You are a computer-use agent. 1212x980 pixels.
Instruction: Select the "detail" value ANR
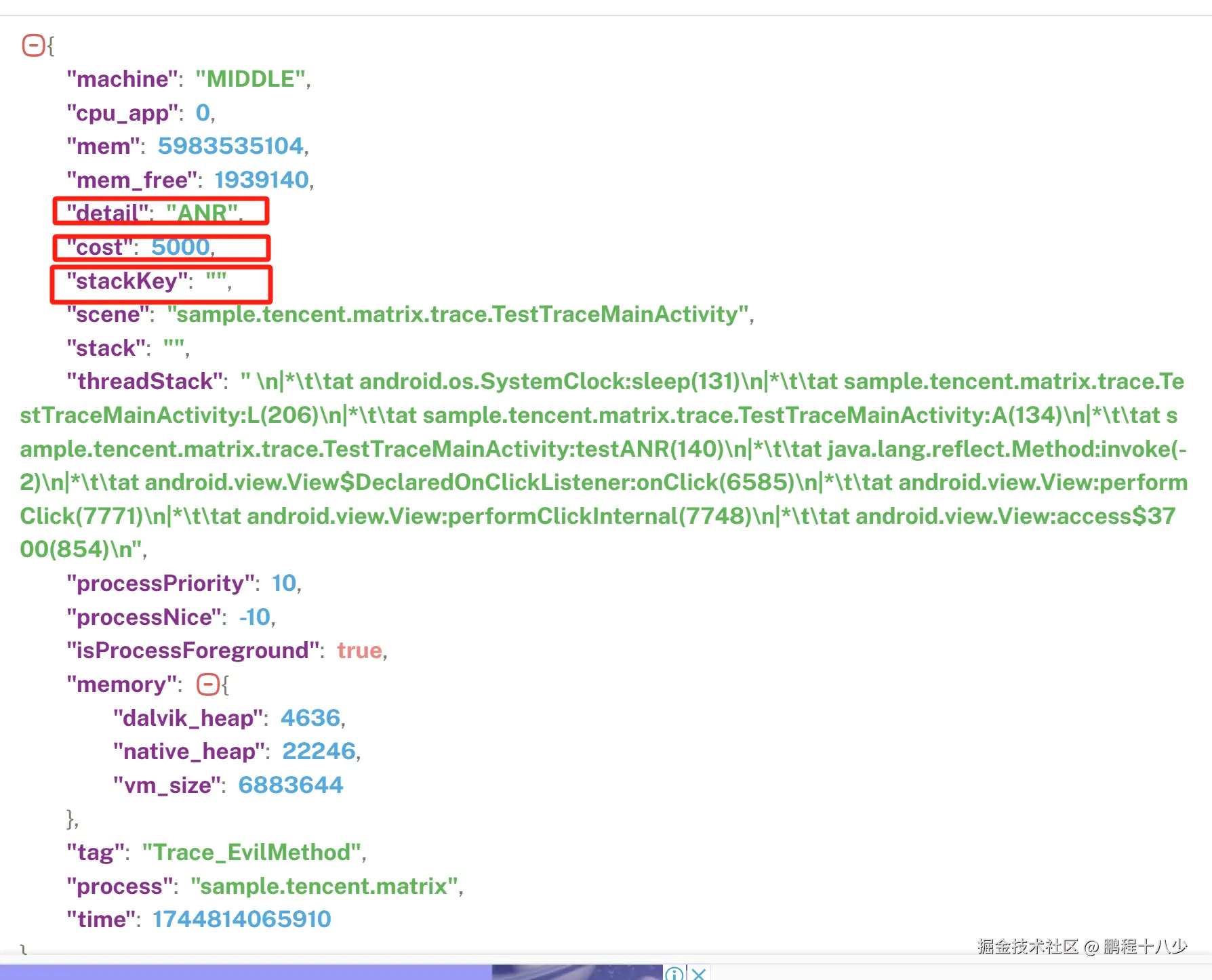pos(203,213)
